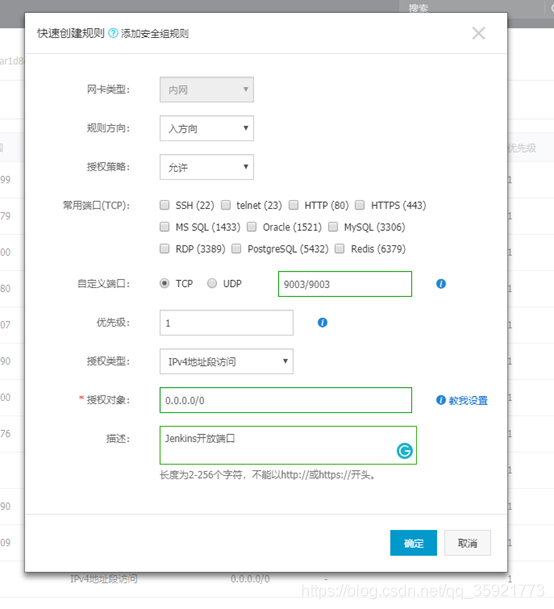Click the custom port input showing 9003/9003
554x609 pixels.
(x=345, y=284)
